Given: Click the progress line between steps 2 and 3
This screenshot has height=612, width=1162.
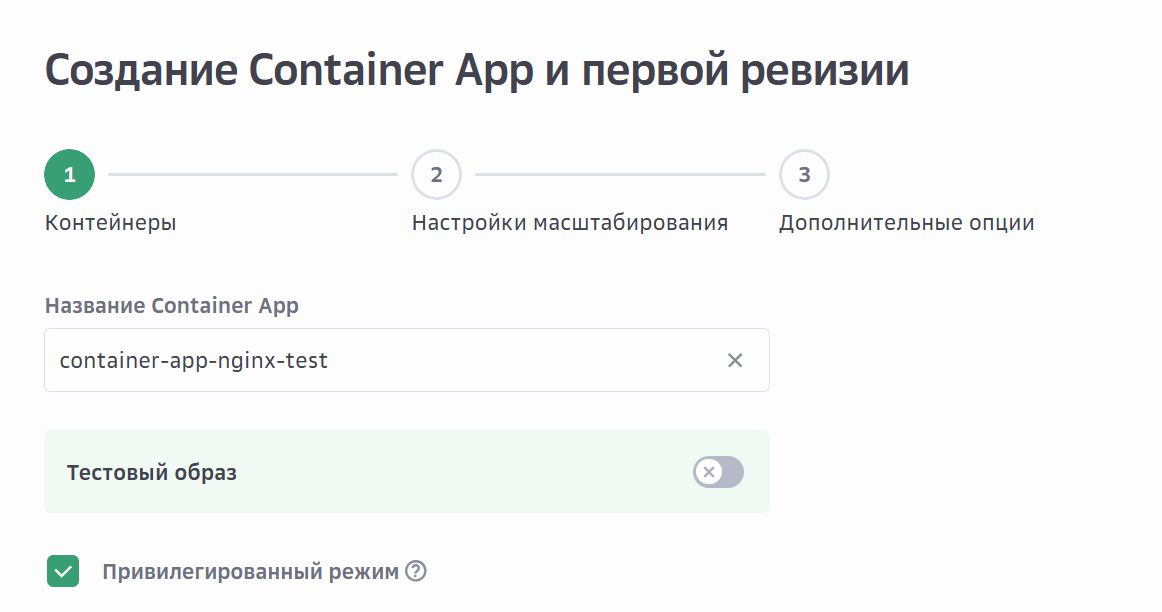Looking at the screenshot, I should [x=620, y=175].
